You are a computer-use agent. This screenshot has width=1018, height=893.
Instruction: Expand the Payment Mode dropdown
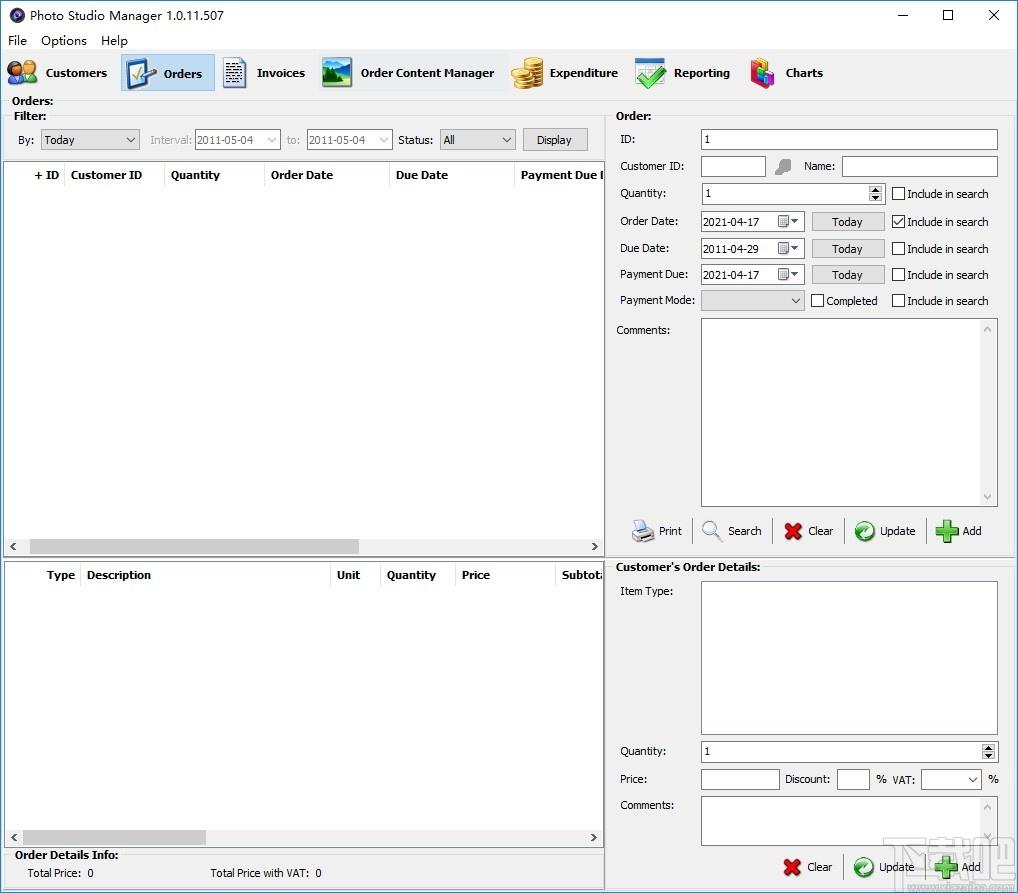click(752, 301)
